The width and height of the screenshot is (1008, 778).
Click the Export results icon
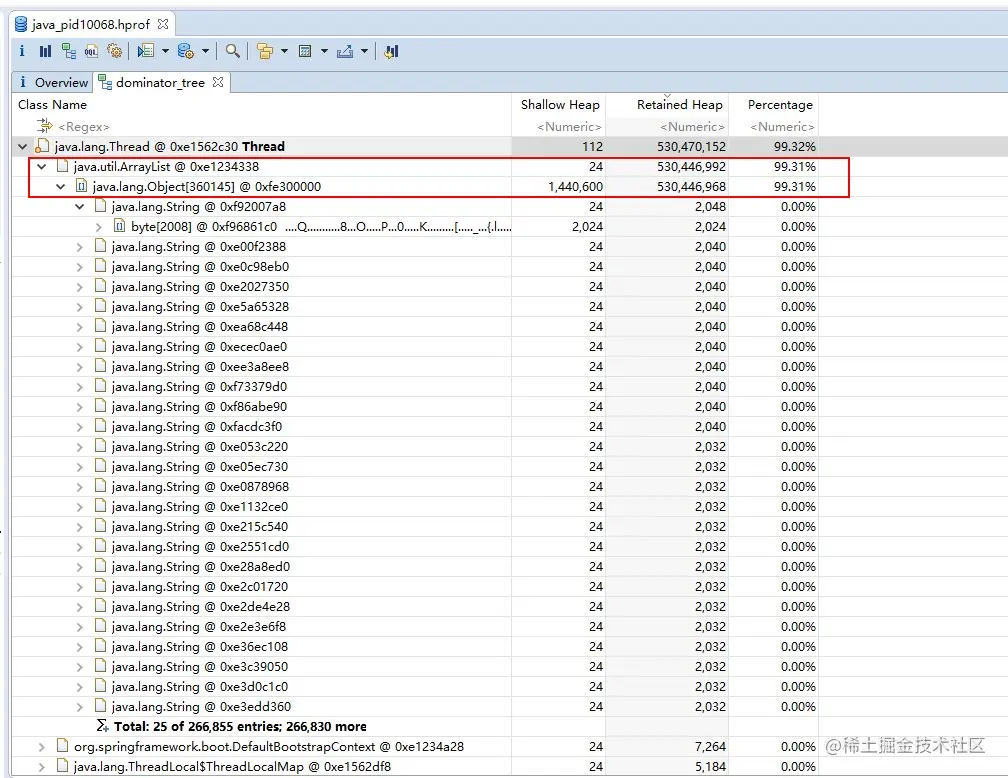(x=345, y=51)
